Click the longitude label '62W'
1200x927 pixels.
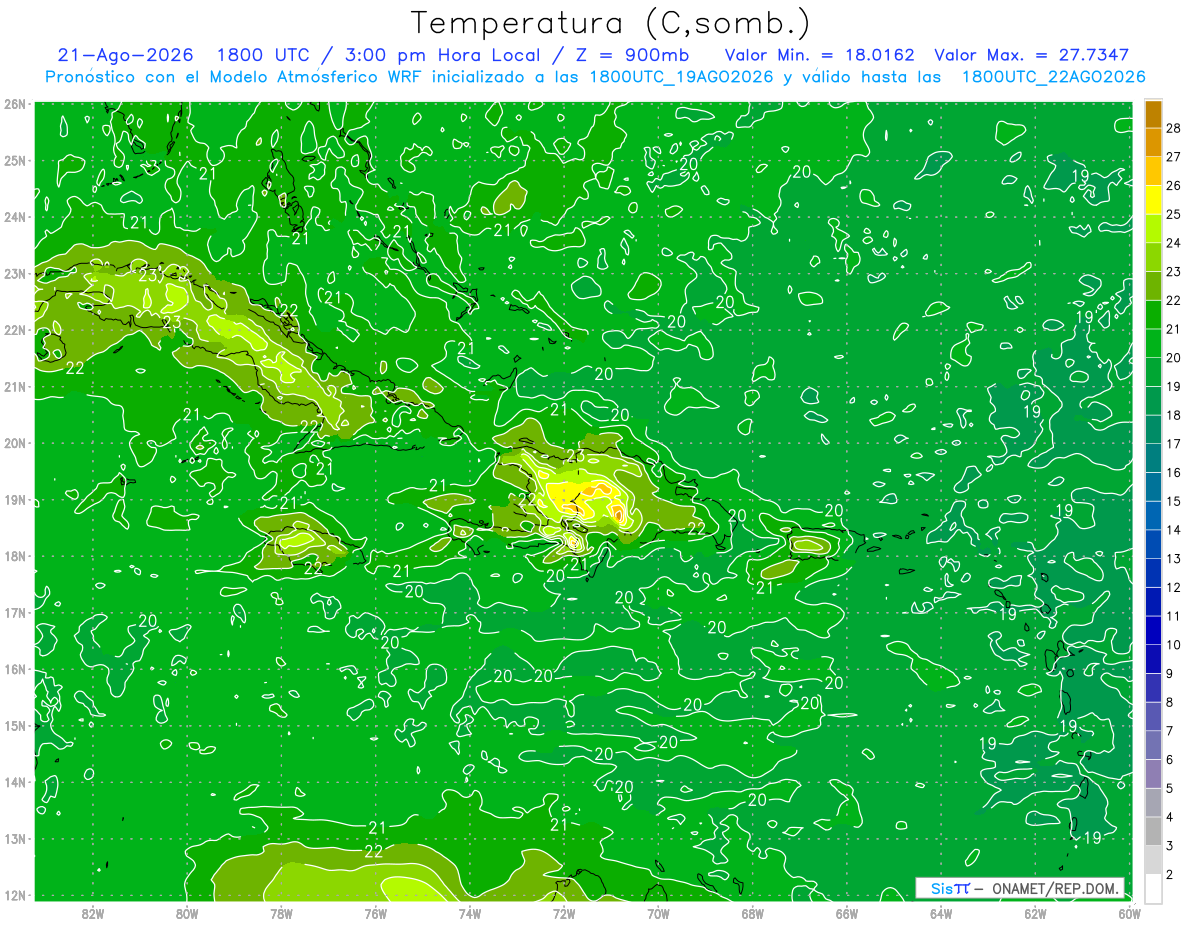click(1035, 912)
